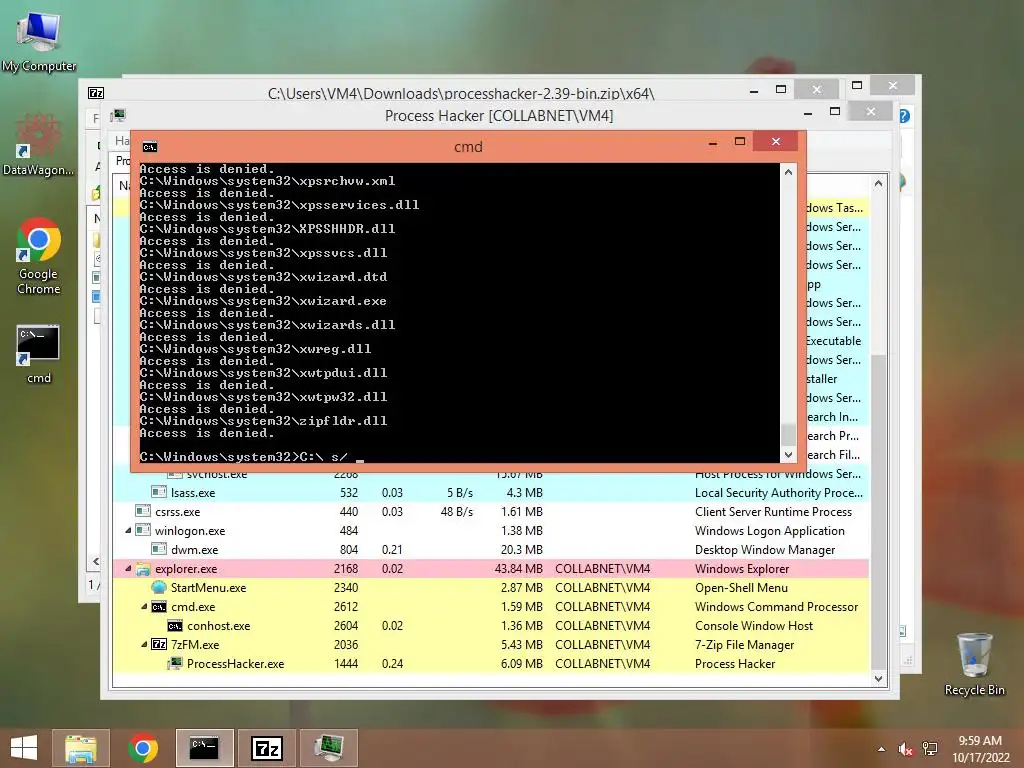Click the csrss.exe process icon
The height and width of the screenshot is (768, 1024).
(143, 511)
